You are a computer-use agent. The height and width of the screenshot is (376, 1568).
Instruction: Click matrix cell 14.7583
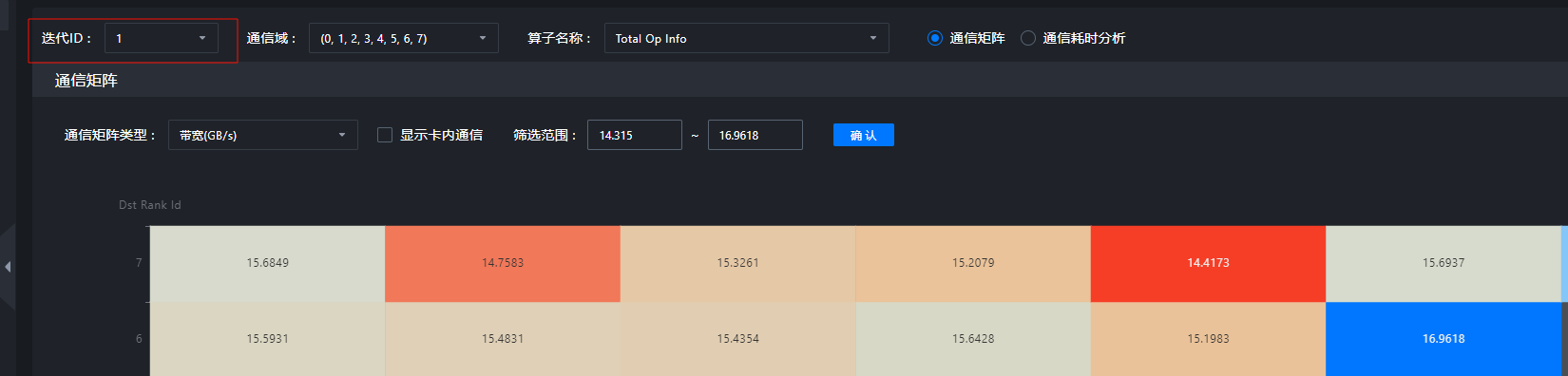point(503,263)
